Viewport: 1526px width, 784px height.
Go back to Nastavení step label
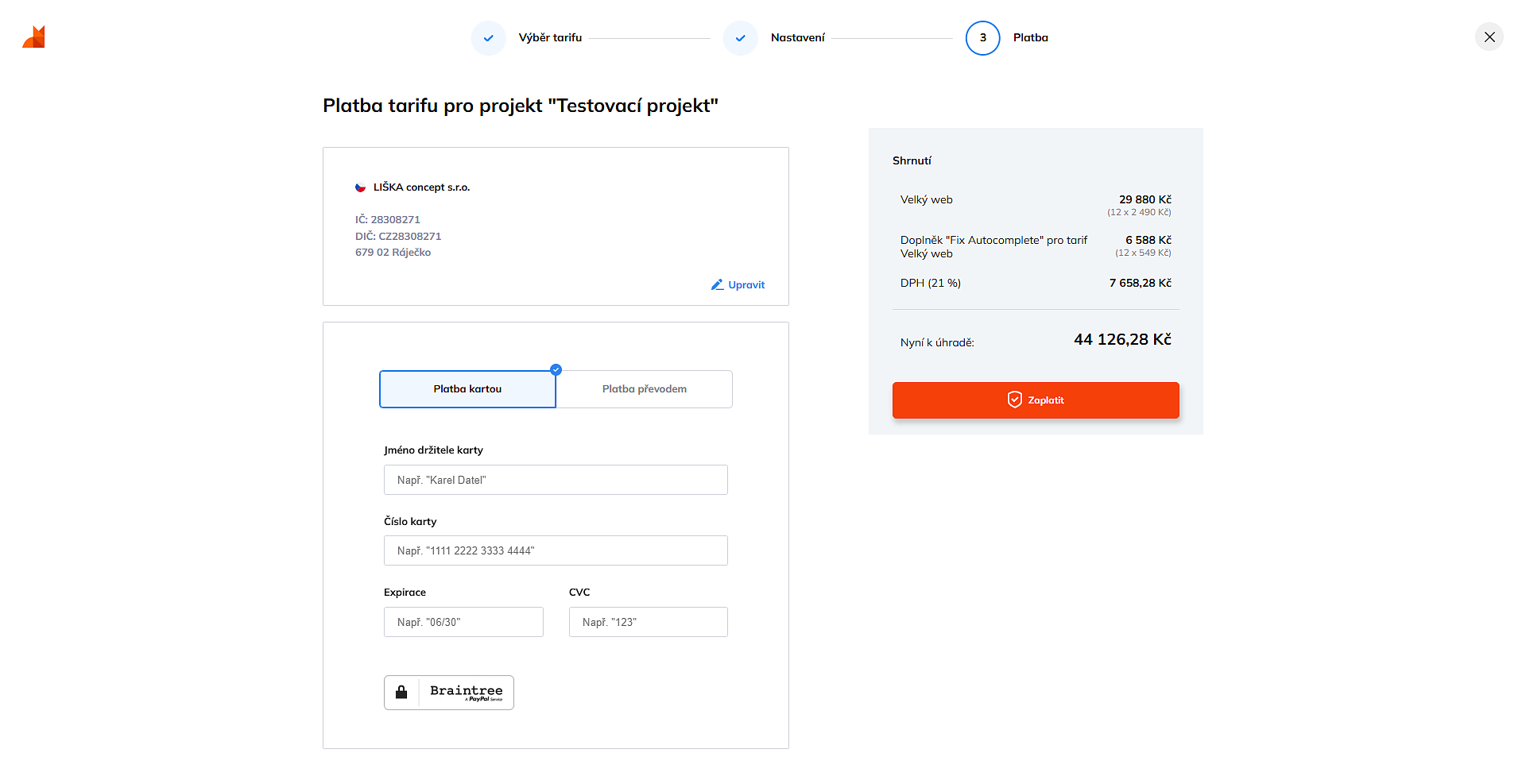[x=797, y=38]
